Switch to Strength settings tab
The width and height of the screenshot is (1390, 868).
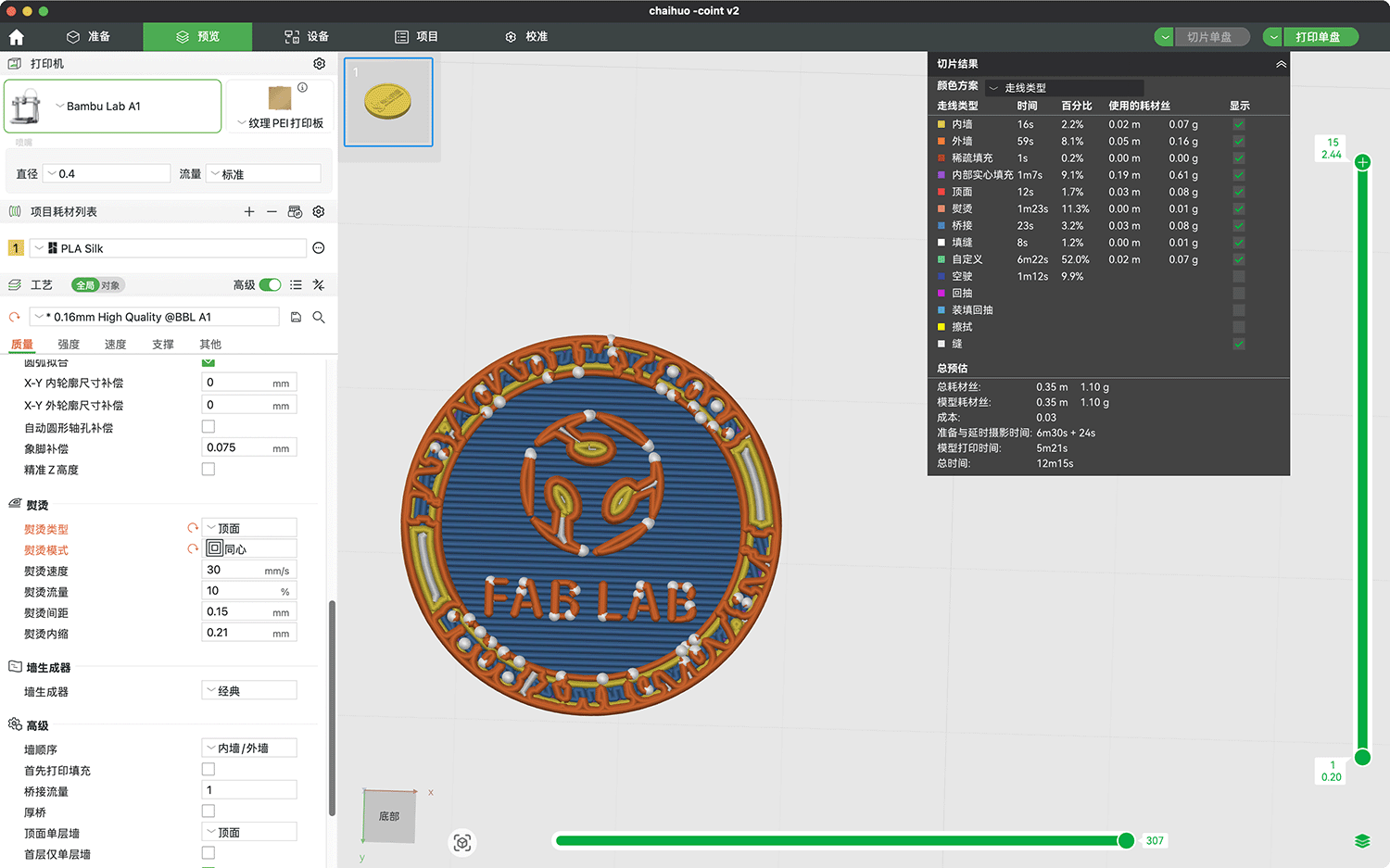(x=69, y=345)
